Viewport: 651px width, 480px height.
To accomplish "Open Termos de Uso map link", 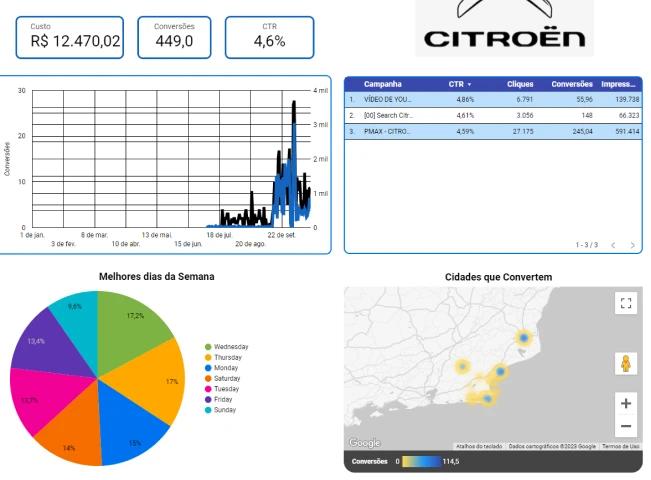I will [620, 446].
